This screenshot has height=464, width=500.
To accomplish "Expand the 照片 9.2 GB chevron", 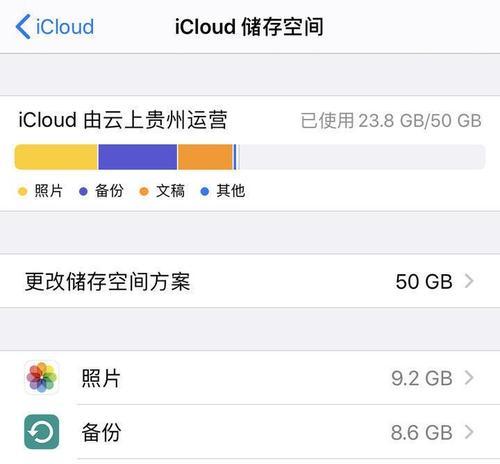I will click(469, 378).
